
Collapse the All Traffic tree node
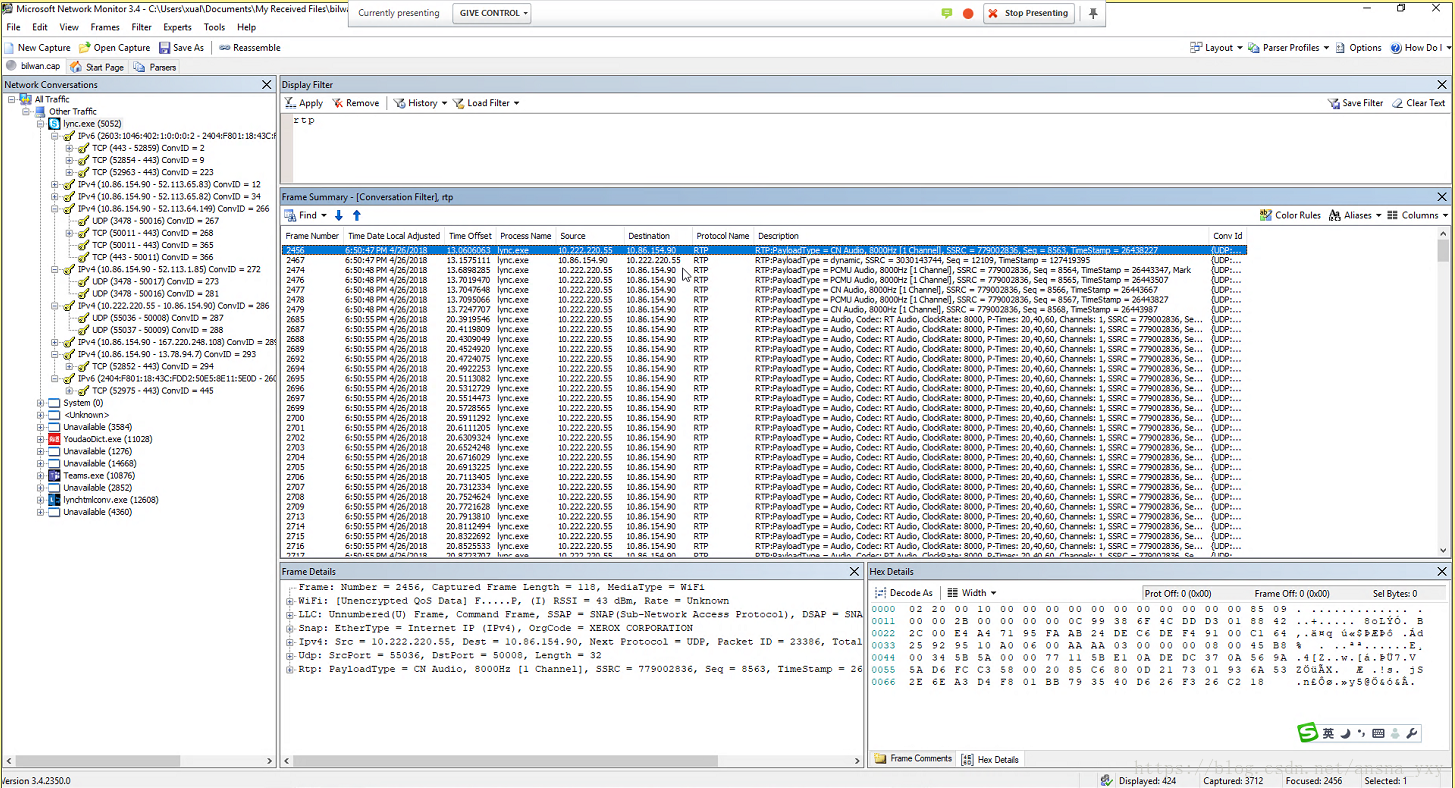(x=11, y=99)
